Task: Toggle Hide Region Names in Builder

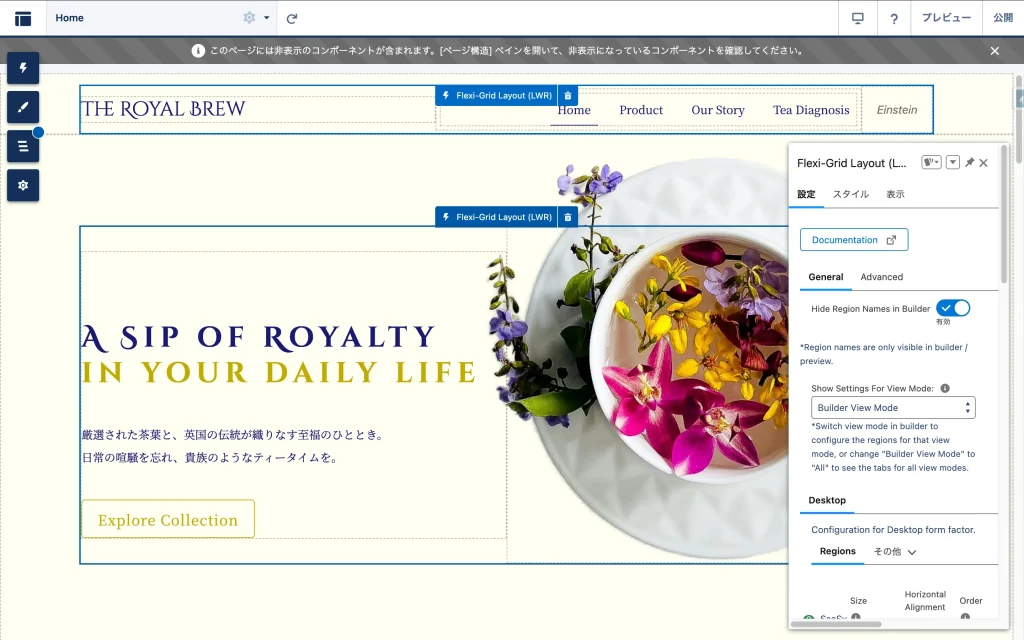Action: coord(952,308)
